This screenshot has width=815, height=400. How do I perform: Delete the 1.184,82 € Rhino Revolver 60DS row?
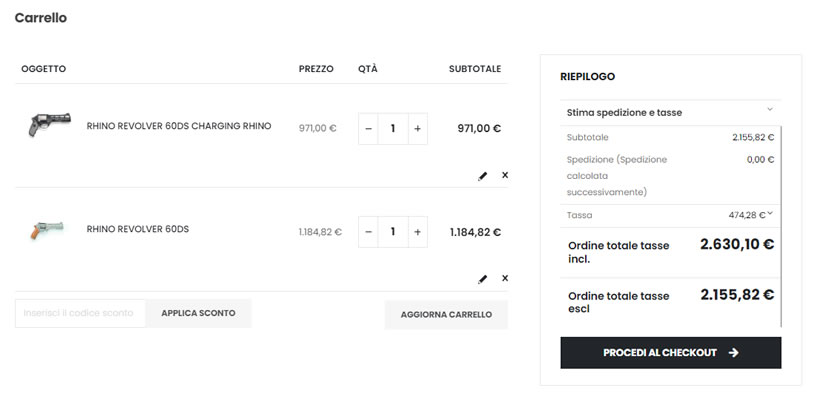[x=505, y=278]
